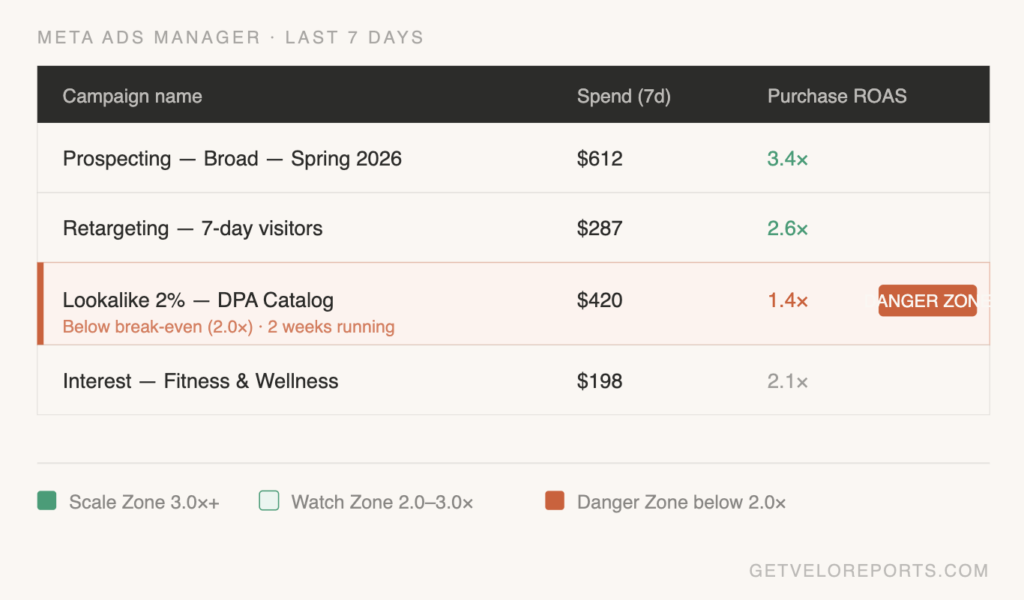The height and width of the screenshot is (600, 1024).
Task: Click the $198 spend value
Action: point(599,381)
